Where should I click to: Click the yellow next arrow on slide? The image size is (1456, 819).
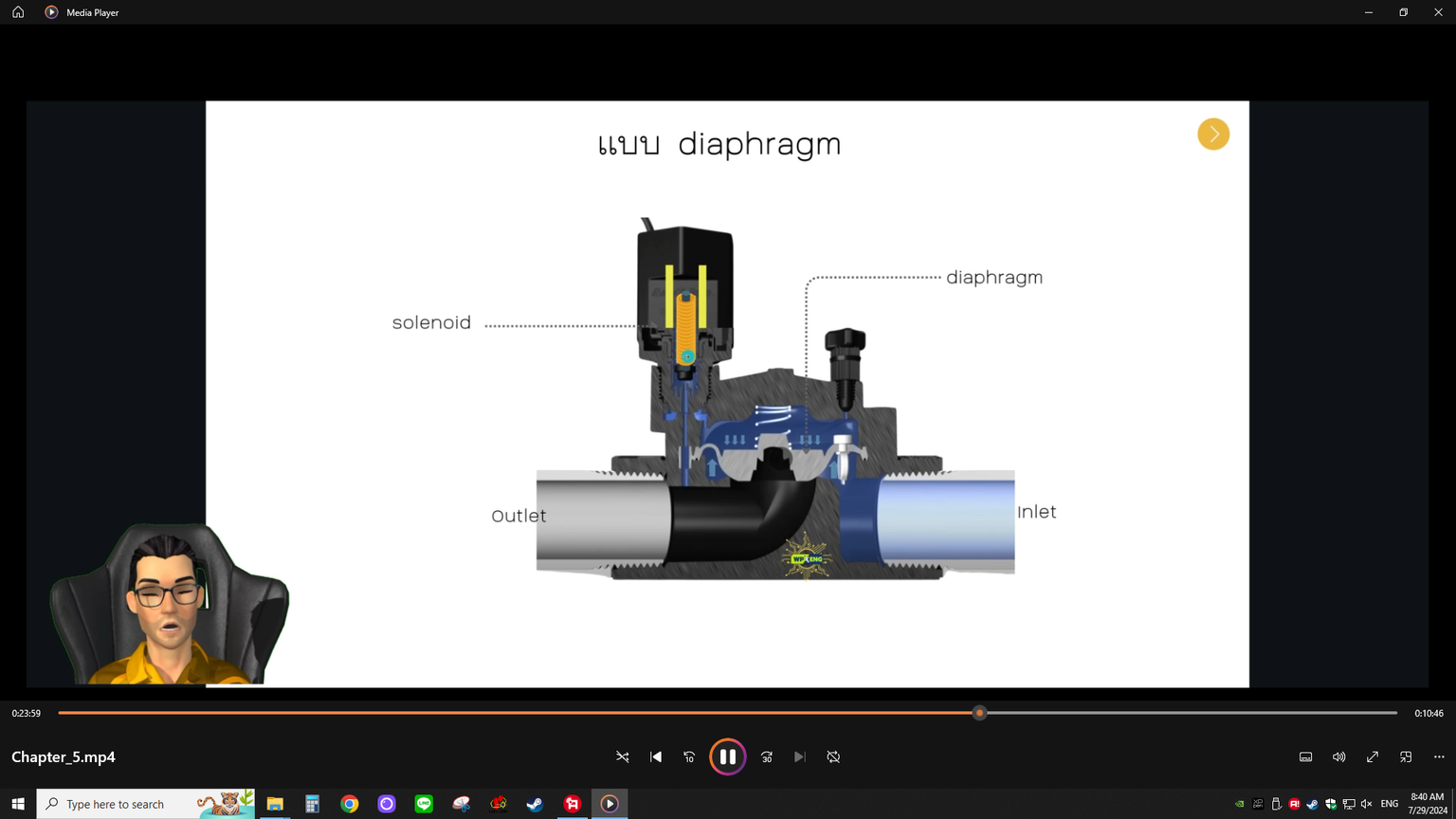1212,135
